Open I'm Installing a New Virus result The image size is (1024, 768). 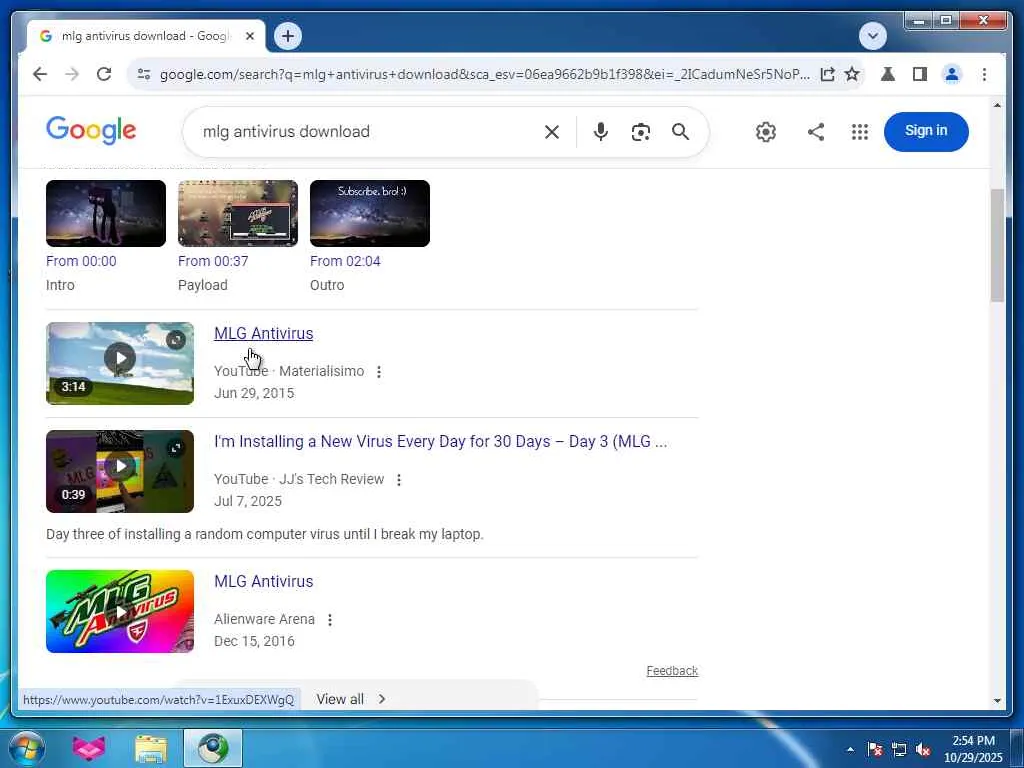441,441
